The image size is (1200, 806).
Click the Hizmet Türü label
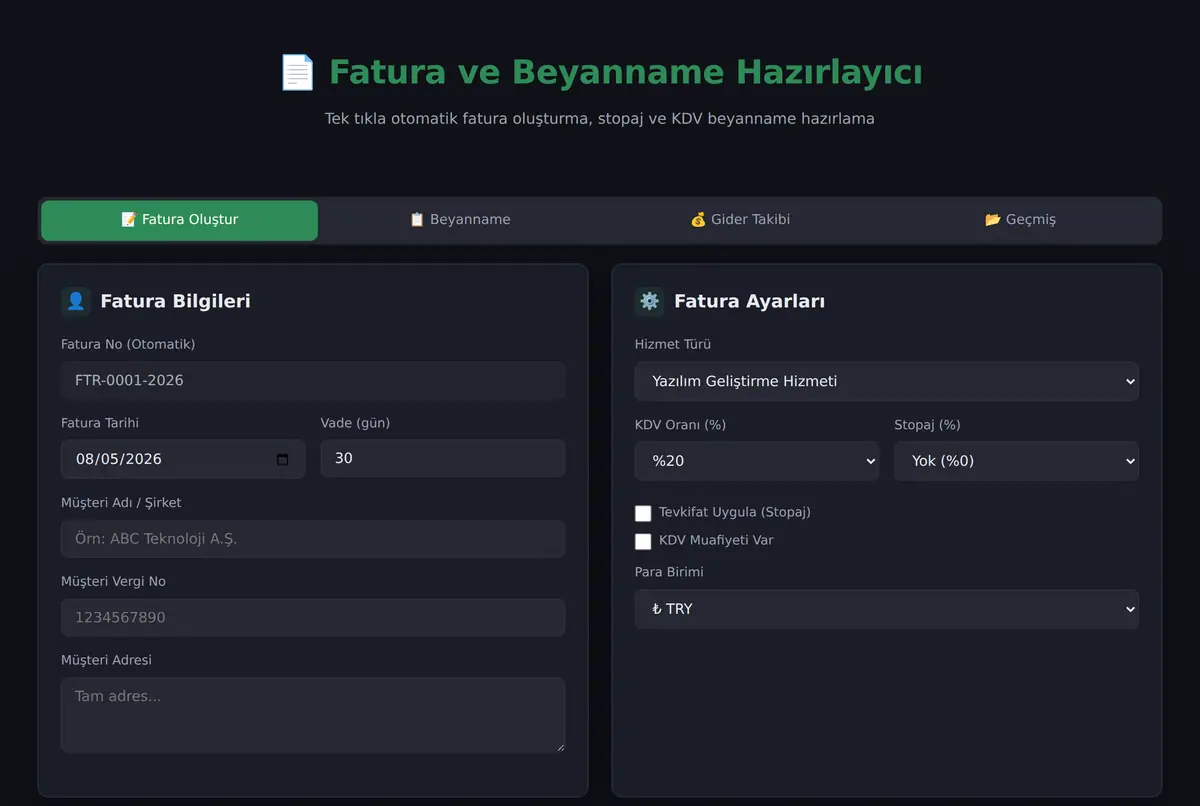[673, 345]
